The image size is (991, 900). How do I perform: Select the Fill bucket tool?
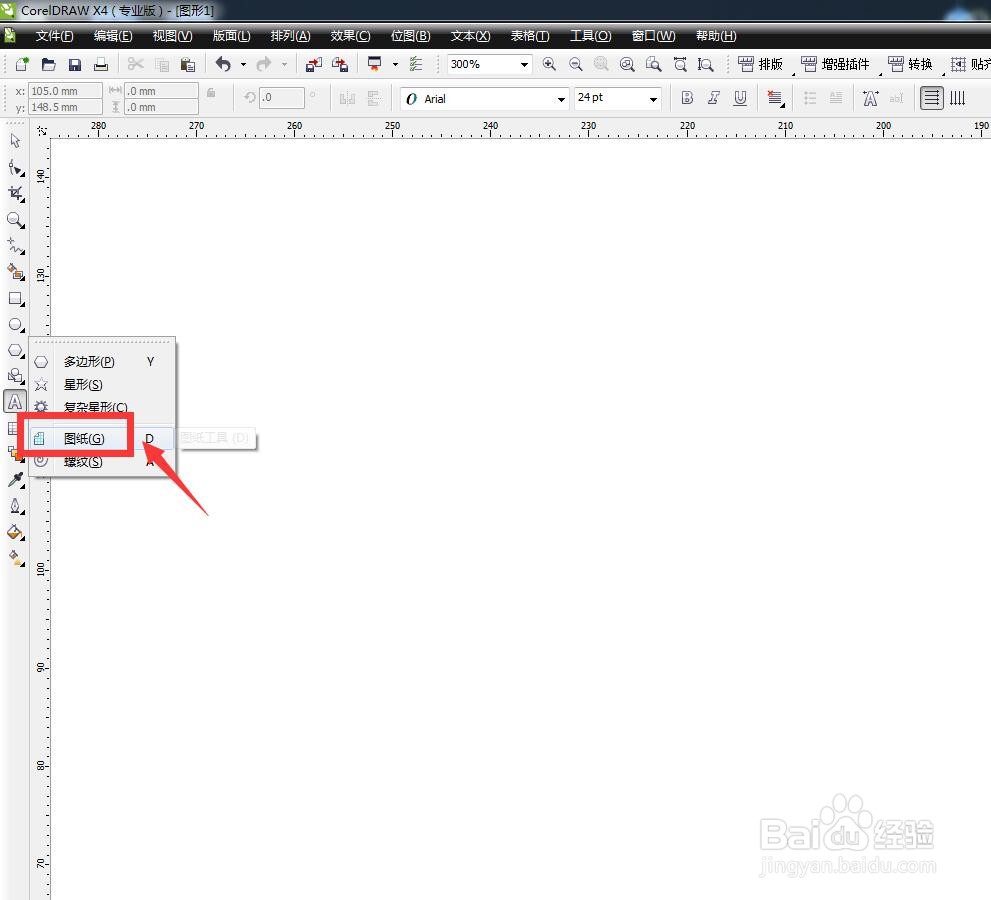pyautogui.click(x=15, y=532)
